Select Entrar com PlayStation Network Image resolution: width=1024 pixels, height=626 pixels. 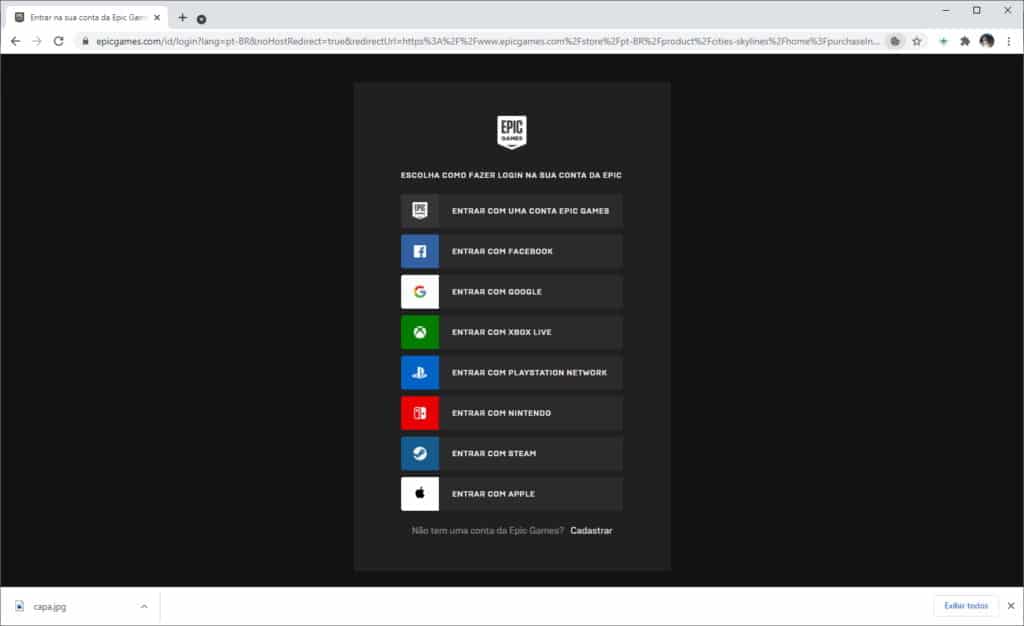(x=512, y=373)
